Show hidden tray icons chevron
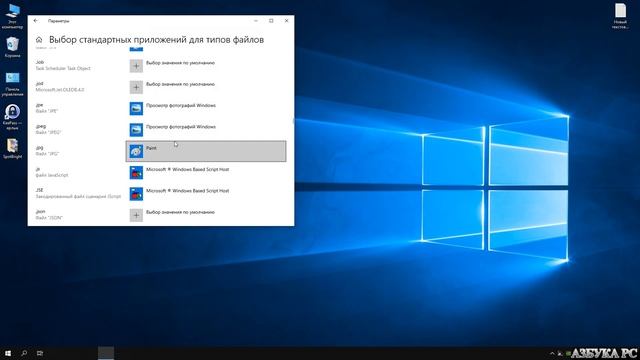The width and height of the screenshot is (640, 360). [552, 353]
